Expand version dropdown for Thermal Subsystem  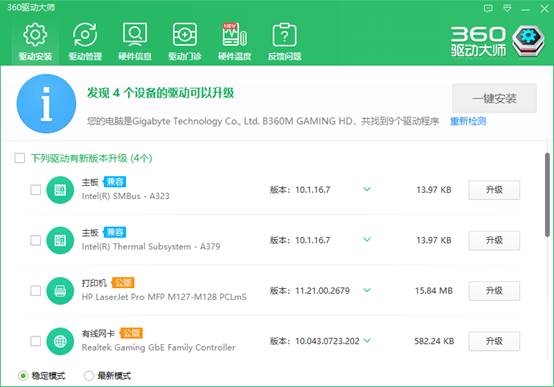[x=367, y=240]
